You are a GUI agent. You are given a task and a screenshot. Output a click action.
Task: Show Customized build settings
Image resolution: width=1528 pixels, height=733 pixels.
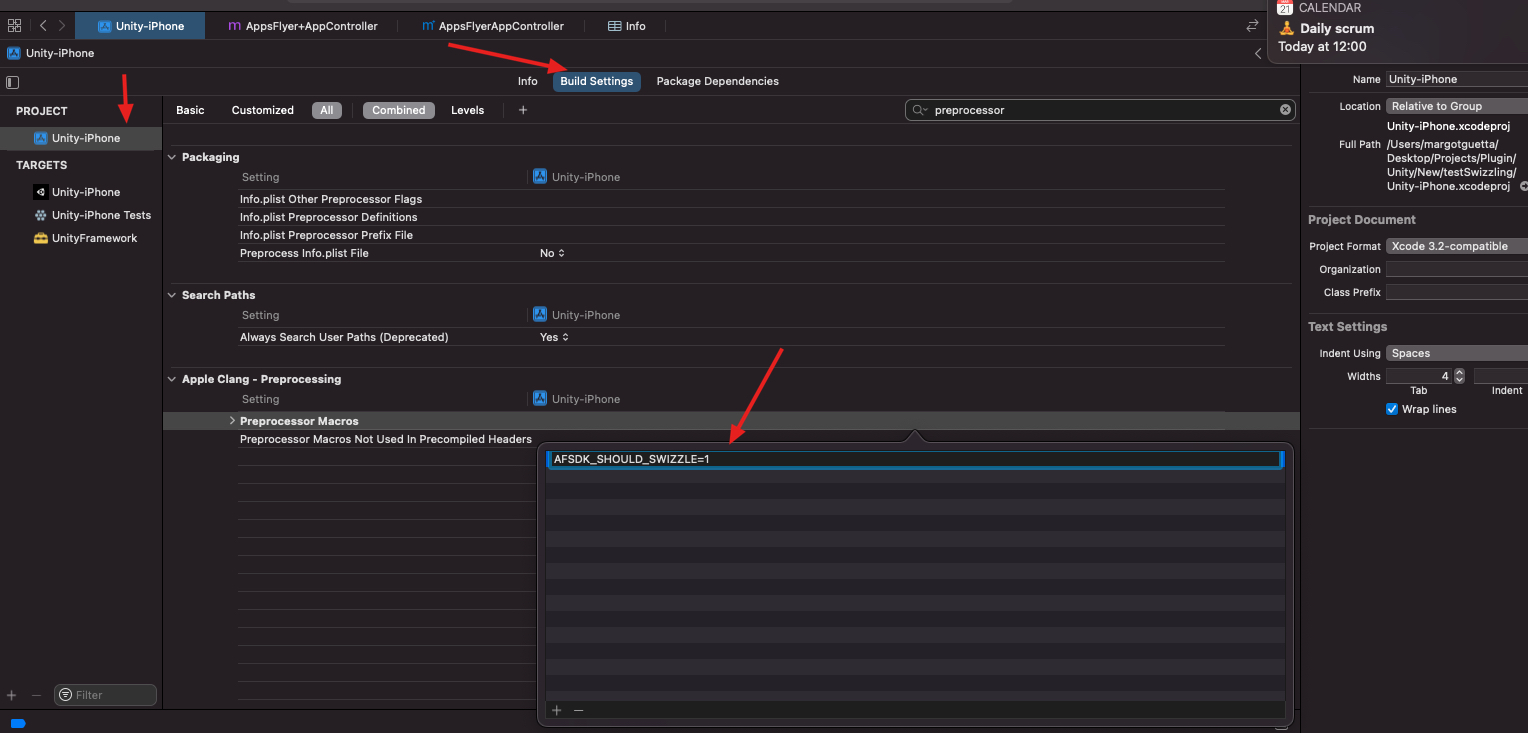263,110
